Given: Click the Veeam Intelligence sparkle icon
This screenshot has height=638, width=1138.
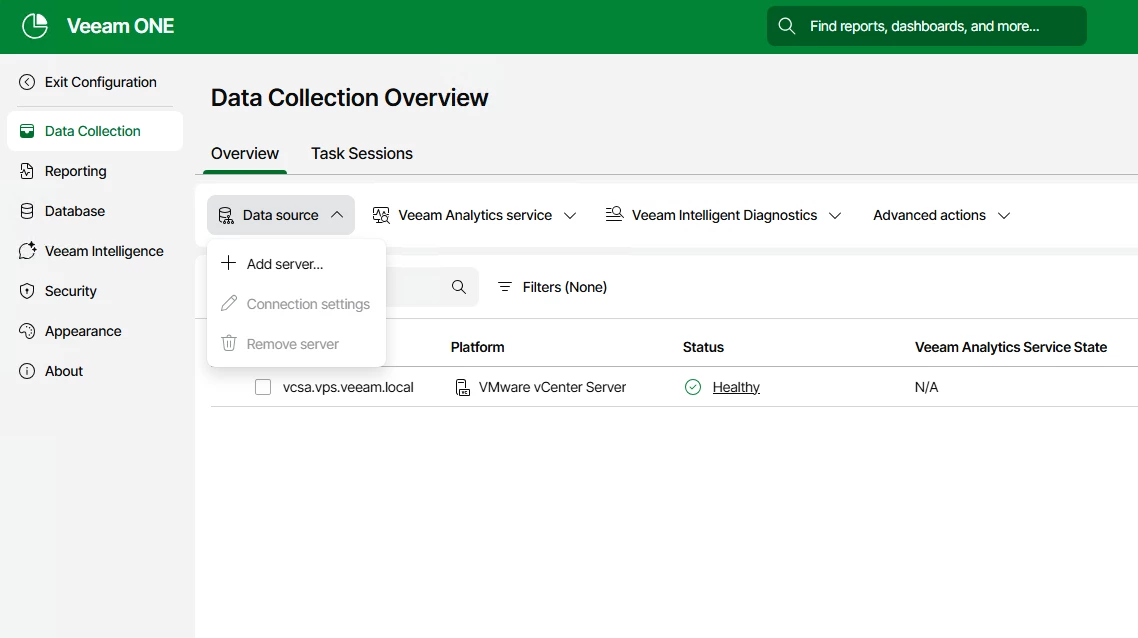Looking at the screenshot, I should (27, 251).
